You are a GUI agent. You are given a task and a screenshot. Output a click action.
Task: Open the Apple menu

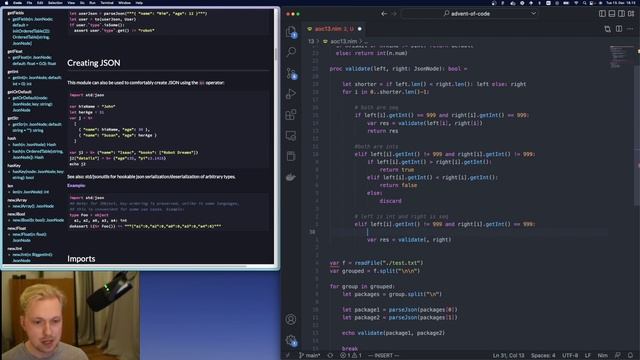(6, 2)
